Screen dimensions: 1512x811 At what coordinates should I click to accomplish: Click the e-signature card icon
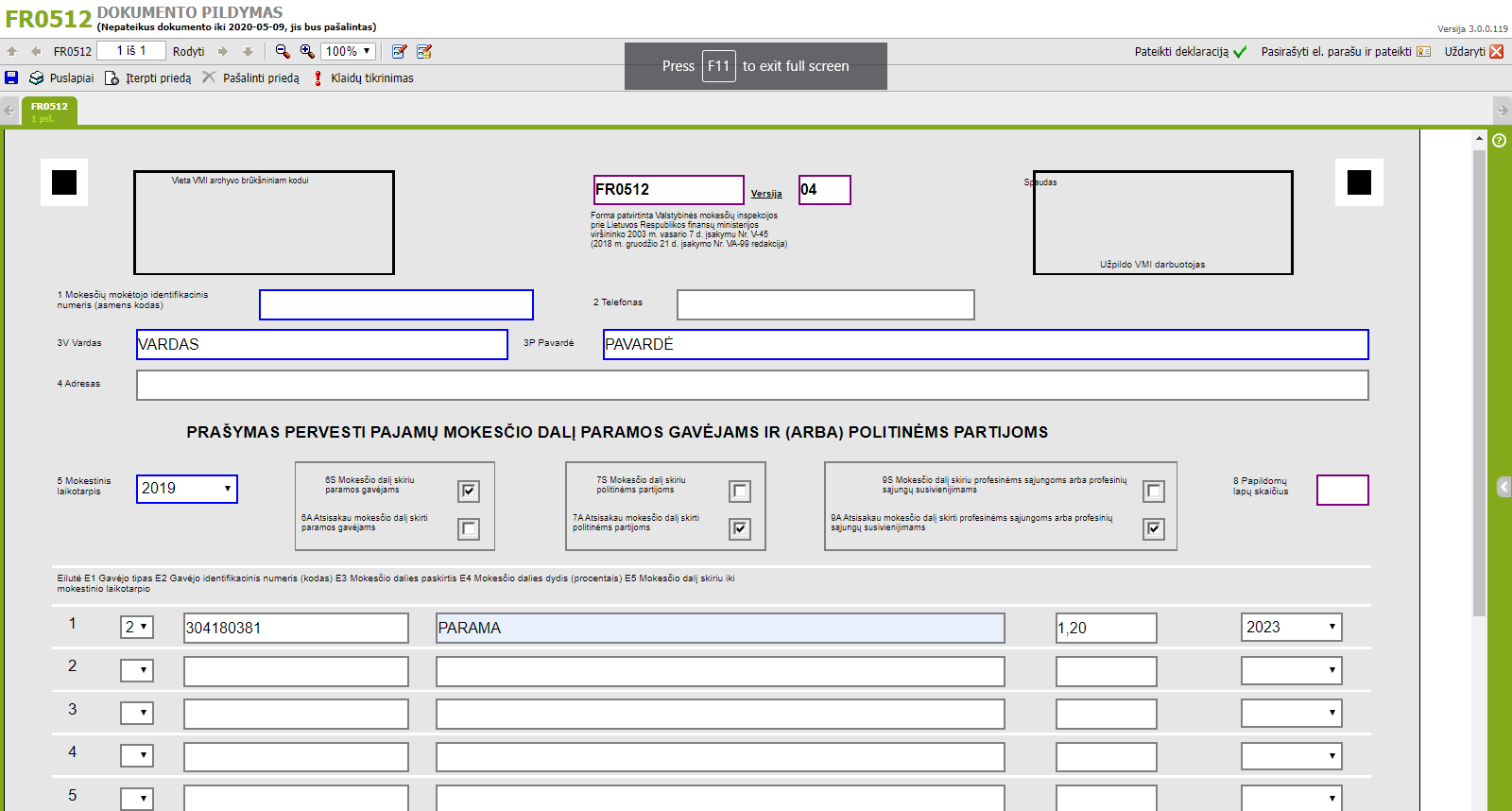[x=1423, y=52]
